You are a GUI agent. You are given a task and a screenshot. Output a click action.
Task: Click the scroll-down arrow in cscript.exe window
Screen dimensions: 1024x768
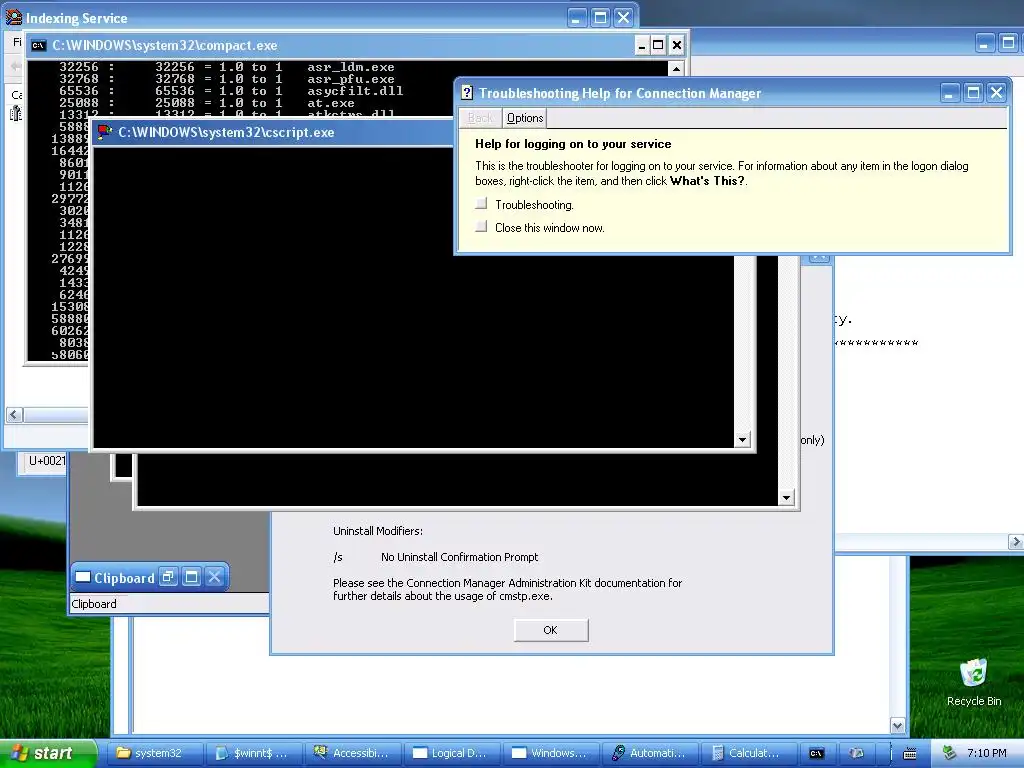click(x=742, y=440)
